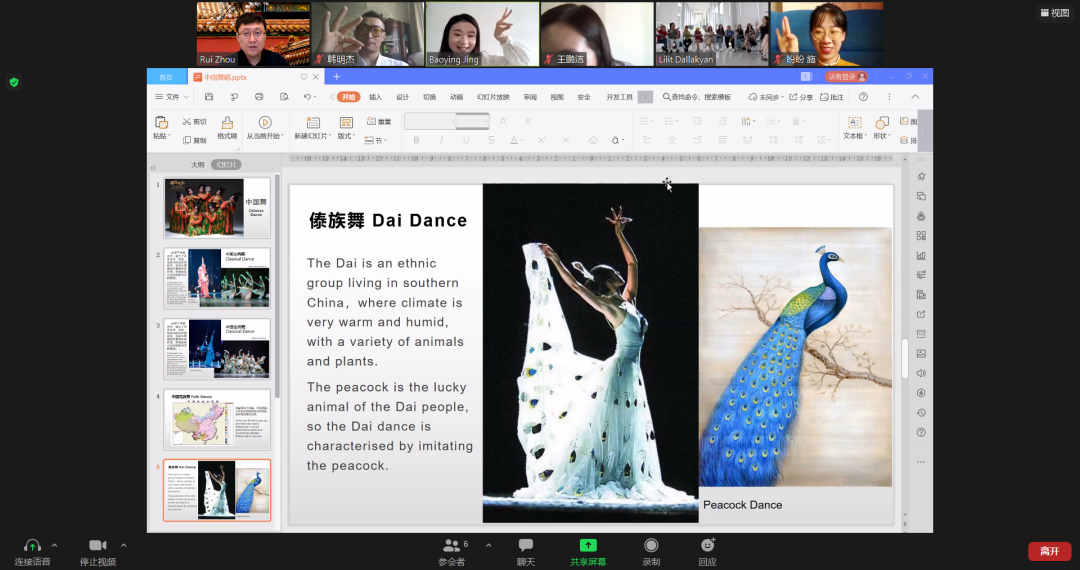This screenshot has width=1080, height=570.
Task: Switch slide panel to outline (大纲) view
Action: 198,165
